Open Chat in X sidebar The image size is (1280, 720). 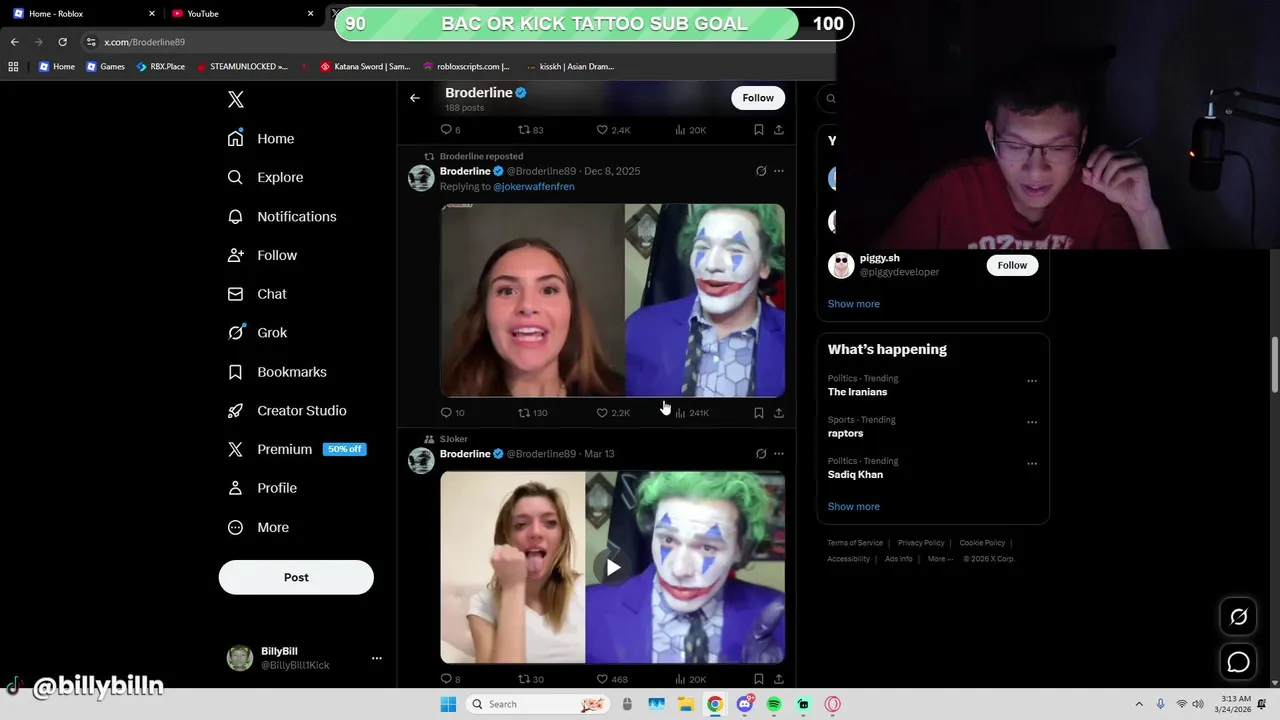pyautogui.click(x=257, y=294)
